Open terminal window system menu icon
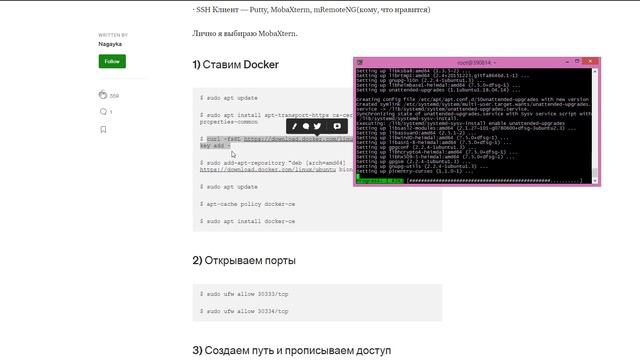Screen dimensions: 640x360 pyautogui.click(x=360, y=62)
